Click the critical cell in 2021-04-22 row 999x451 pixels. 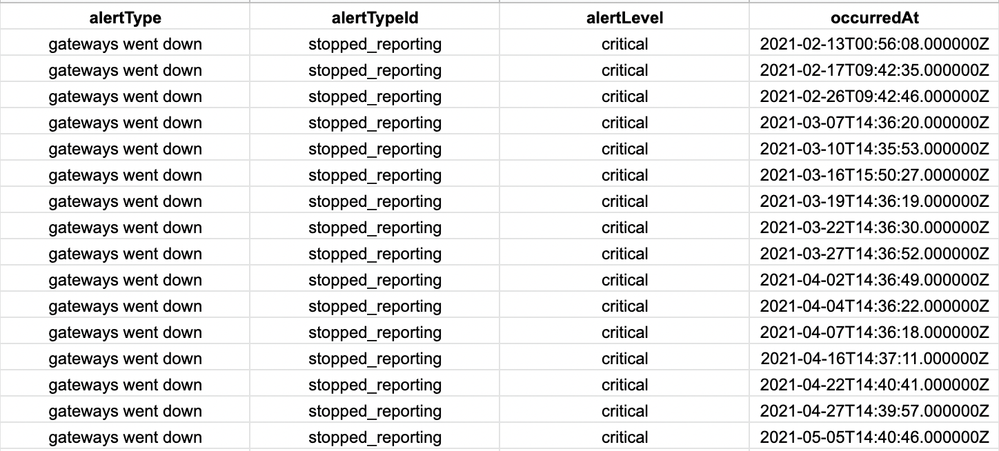pos(624,385)
